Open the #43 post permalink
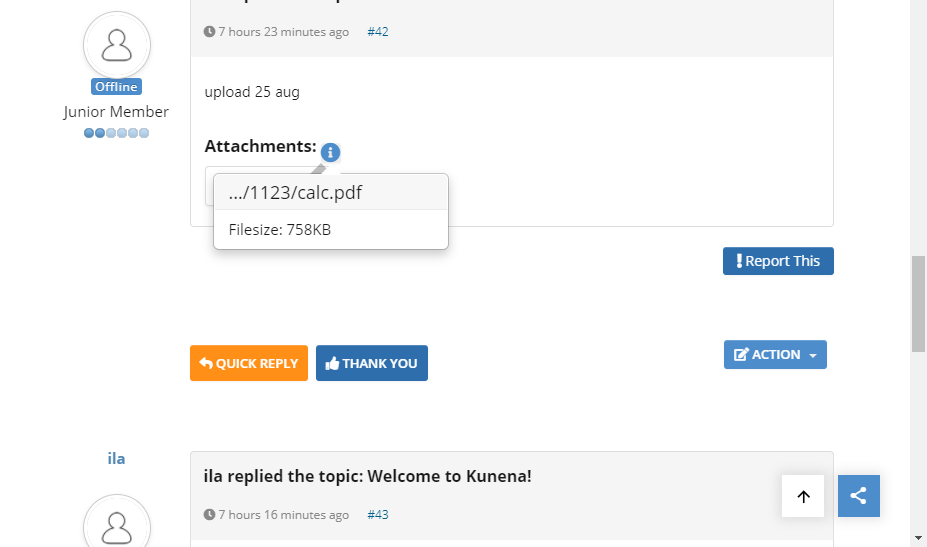The height and width of the screenshot is (547, 927). (378, 515)
